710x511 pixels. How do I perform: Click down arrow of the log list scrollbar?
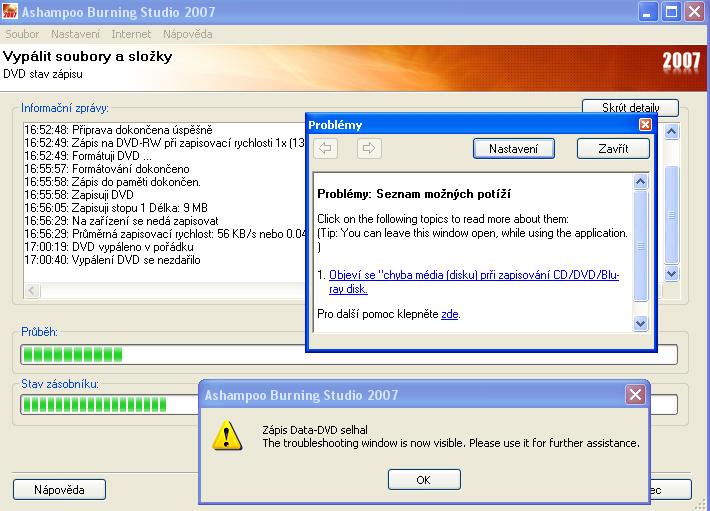point(672,273)
